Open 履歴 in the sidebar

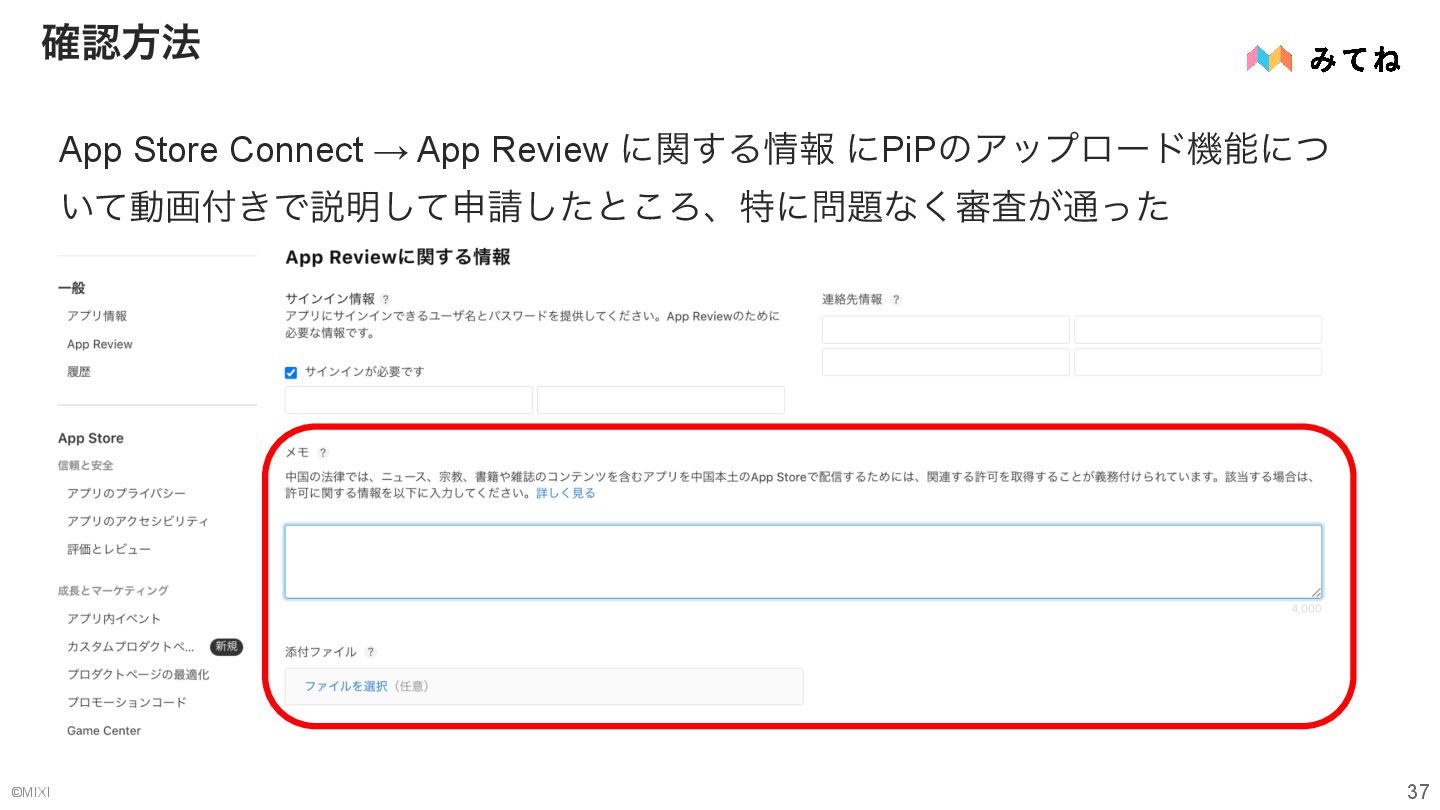(79, 372)
